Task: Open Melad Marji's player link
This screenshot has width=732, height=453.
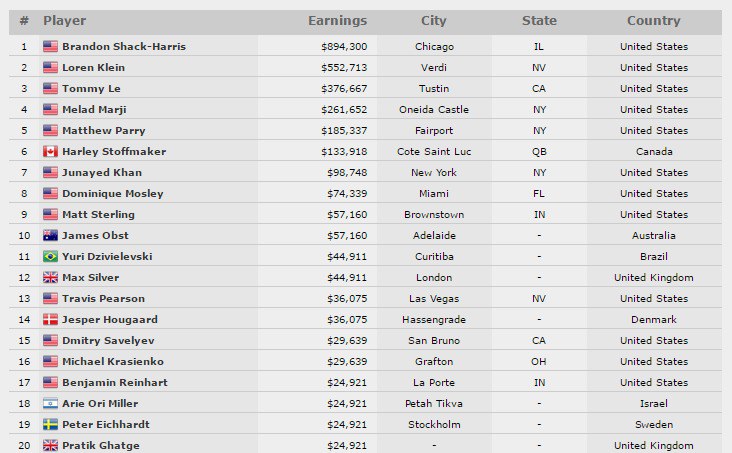Action: click(x=94, y=110)
